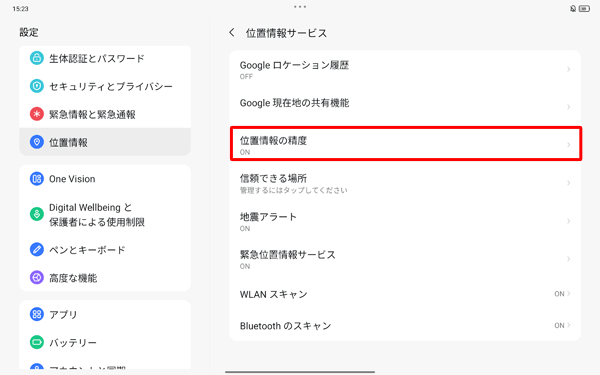Click chevron on Google ロケーション履歴 row

(569, 69)
